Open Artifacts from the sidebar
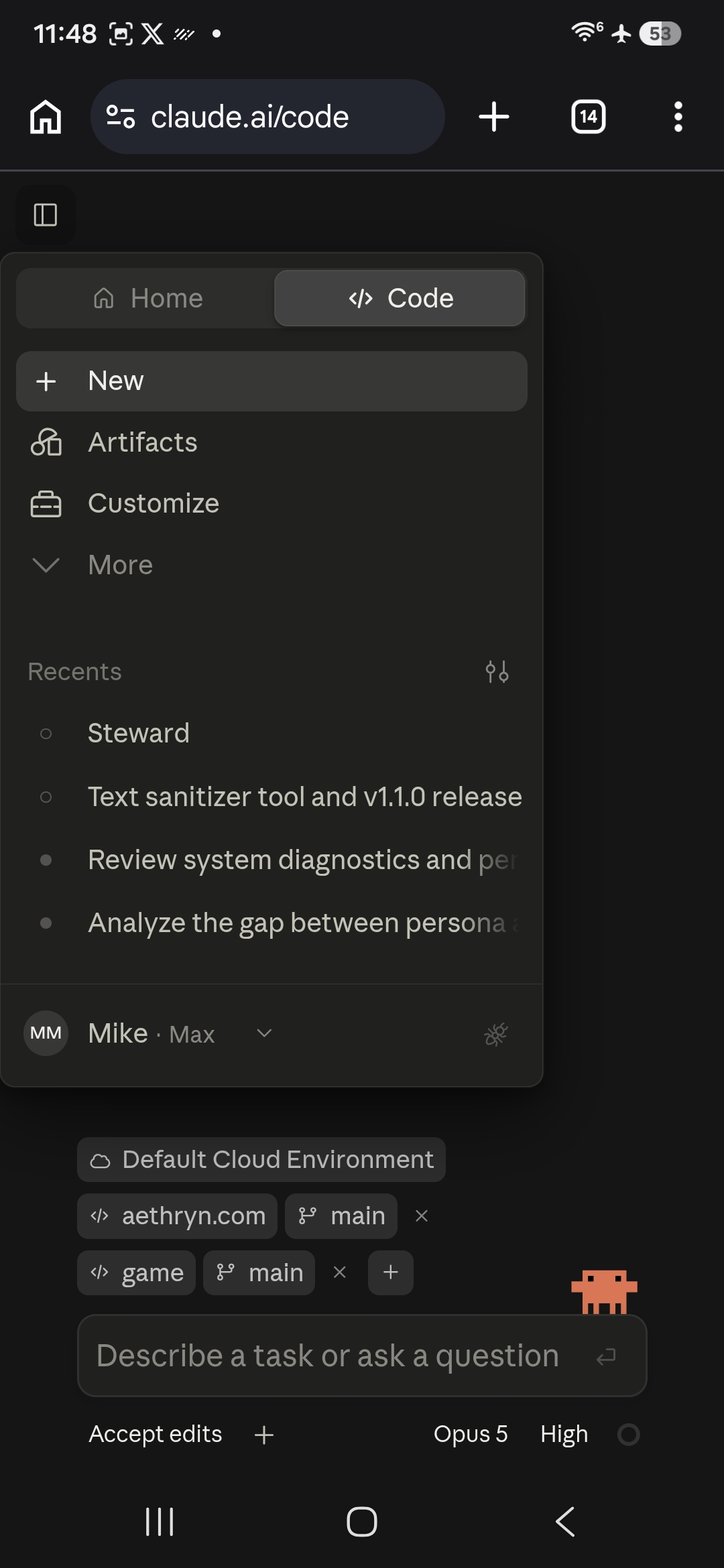Screen dimensions: 724x1568 271,443
